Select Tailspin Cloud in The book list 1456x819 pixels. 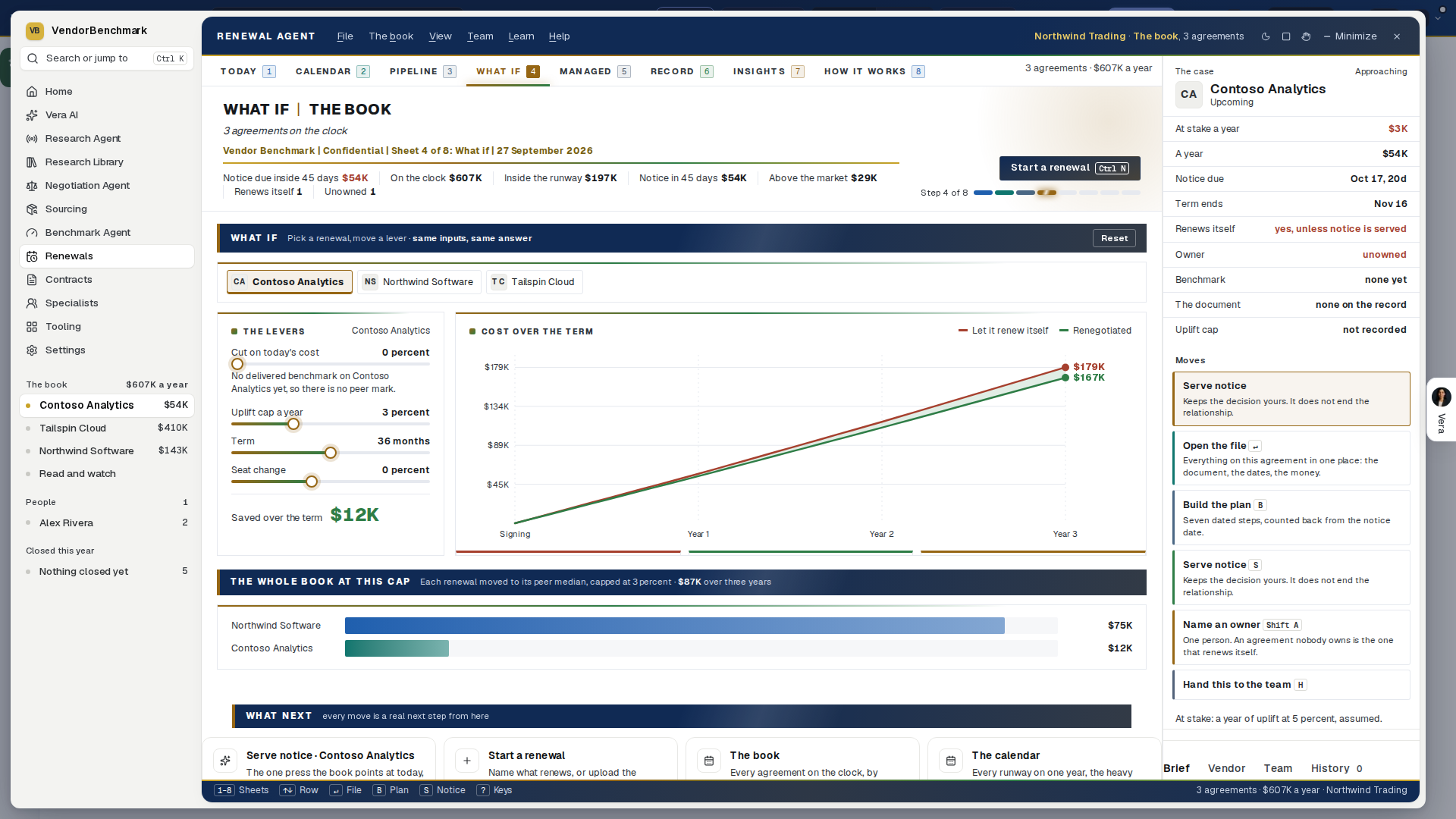pyautogui.click(x=106, y=428)
